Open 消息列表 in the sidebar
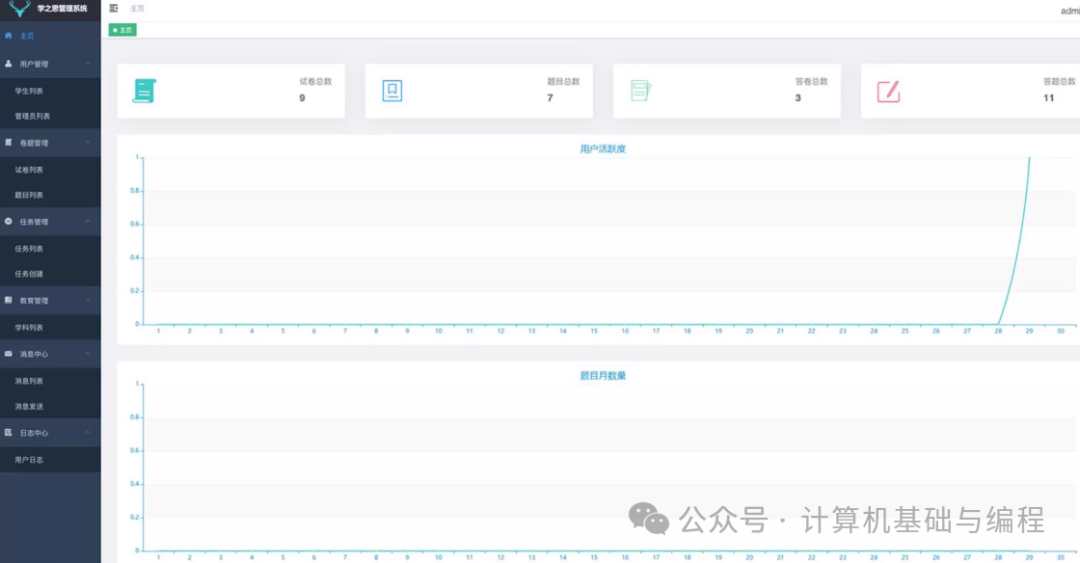Viewport: 1080px width, 563px height. (x=29, y=381)
